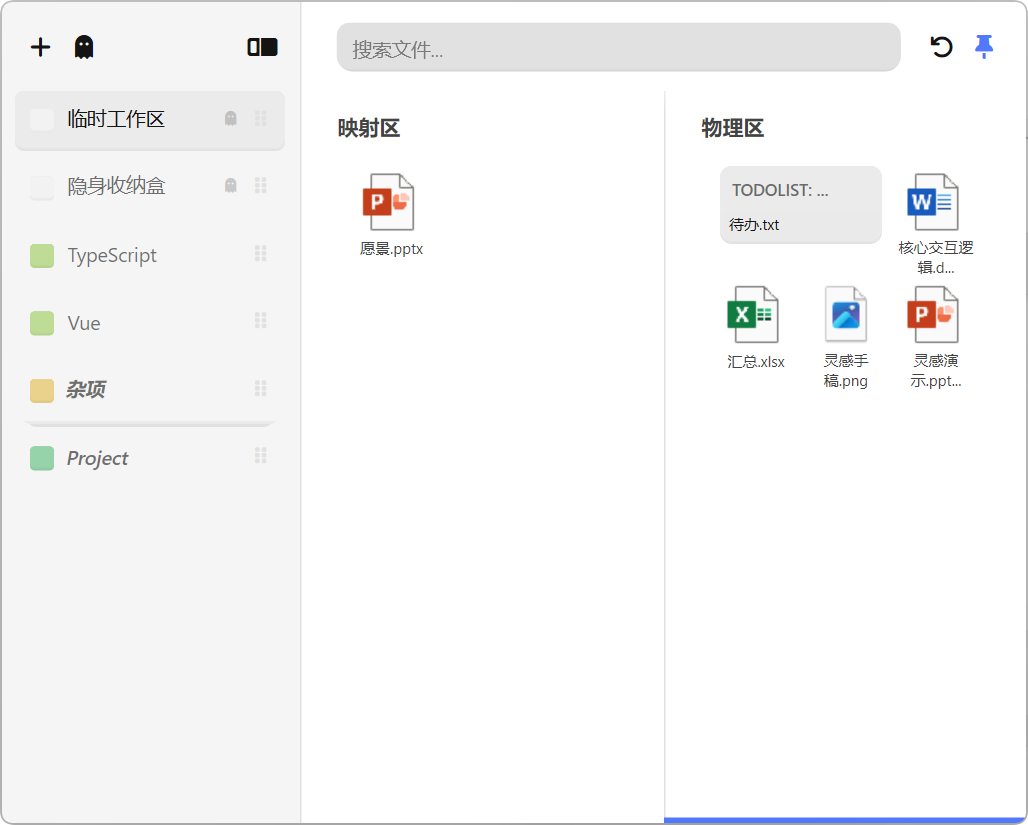This screenshot has height=825, width=1028.
Task: Click the 搜索文件 search input field
Action: point(617,47)
